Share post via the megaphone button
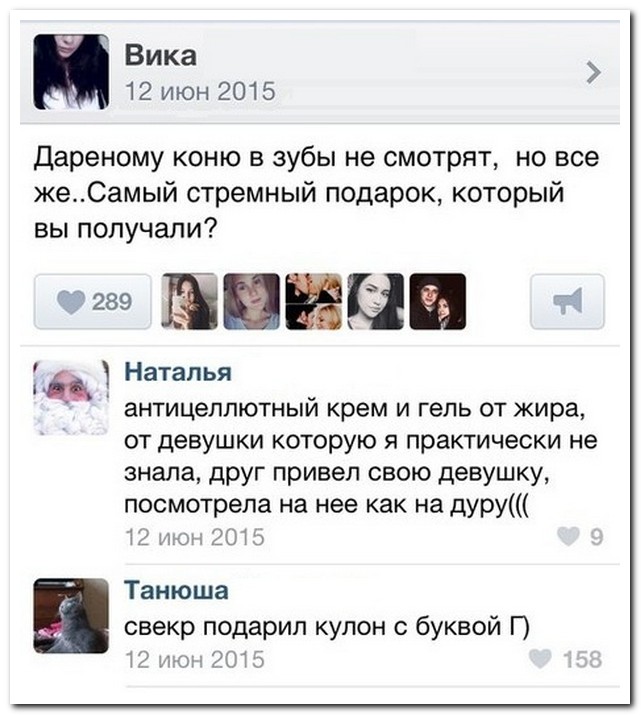641x715 pixels. point(567,301)
